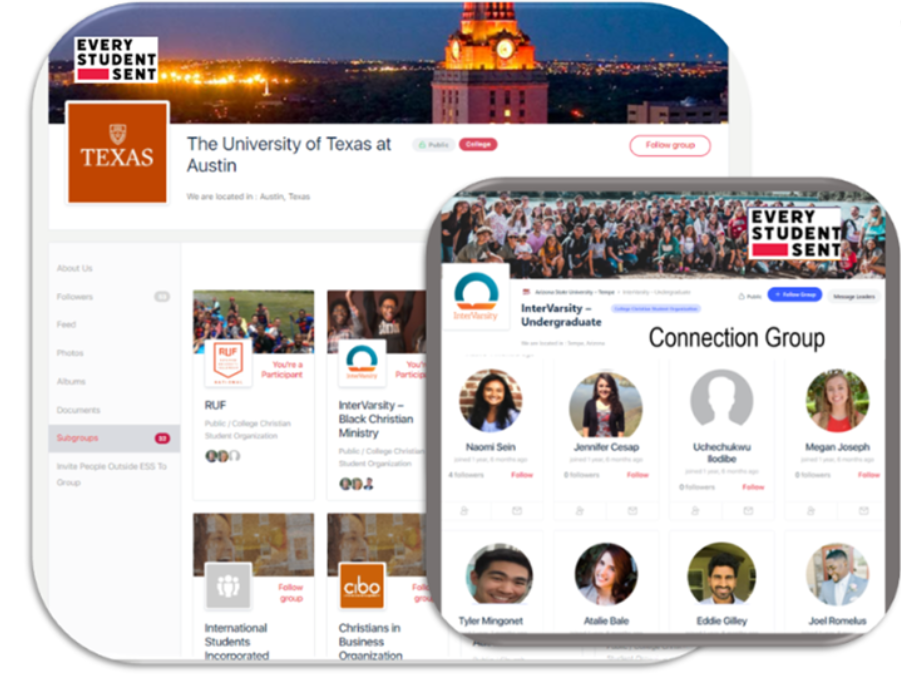The height and width of the screenshot is (676, 901).
Task: Click add-person icon under Megan Joseph
Action: click(x=810, y=511)
